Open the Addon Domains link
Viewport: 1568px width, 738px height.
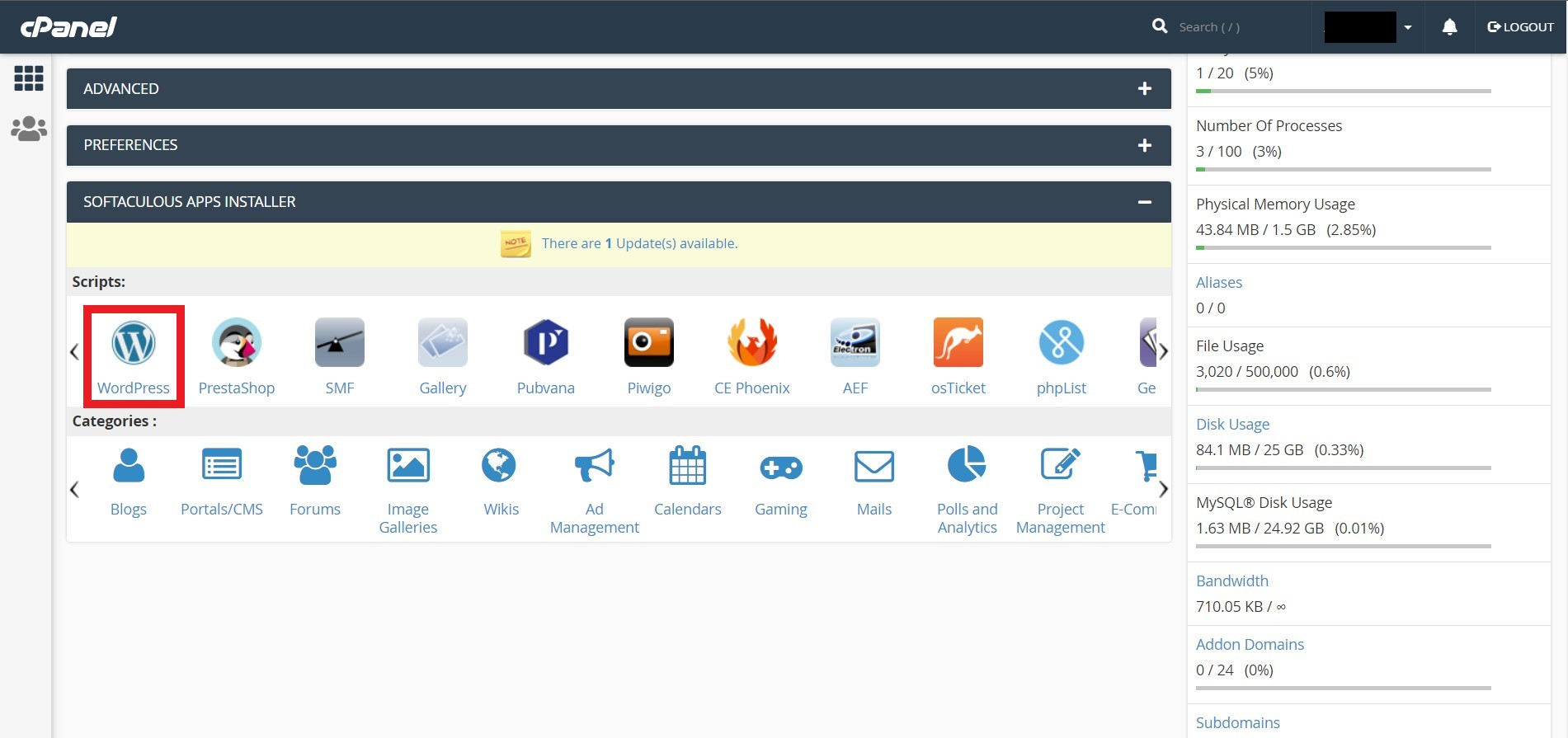click(x=1250, y=644)
